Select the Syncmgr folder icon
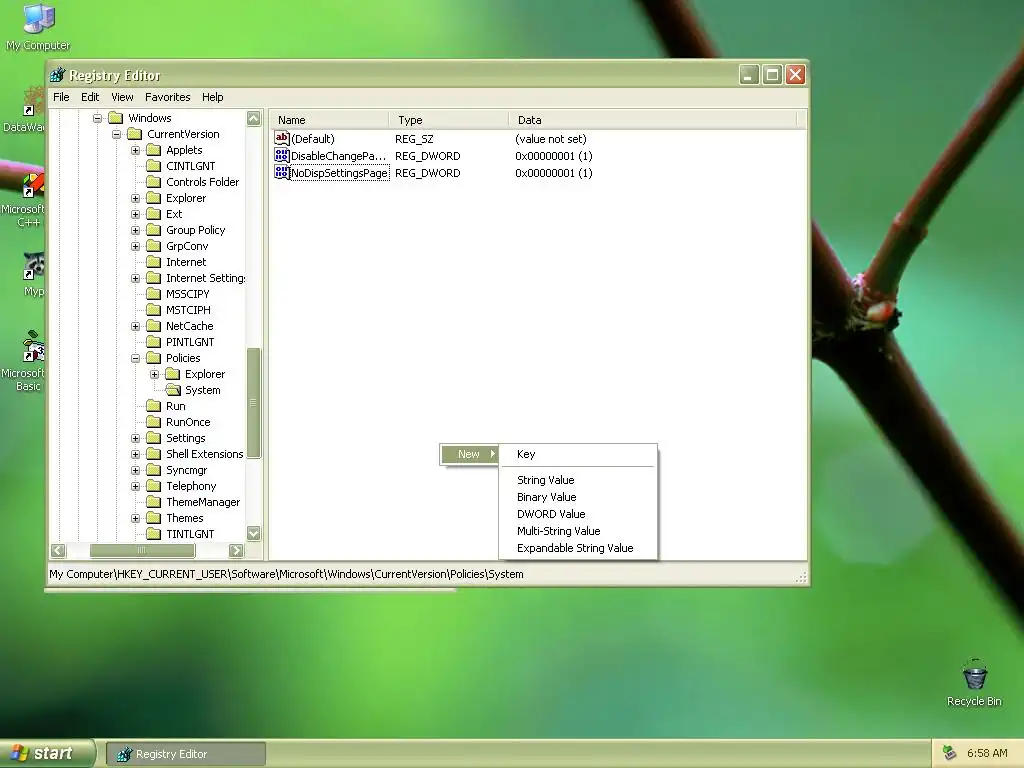This screenshot has width=1024, height=768. (x=153, y=470)
